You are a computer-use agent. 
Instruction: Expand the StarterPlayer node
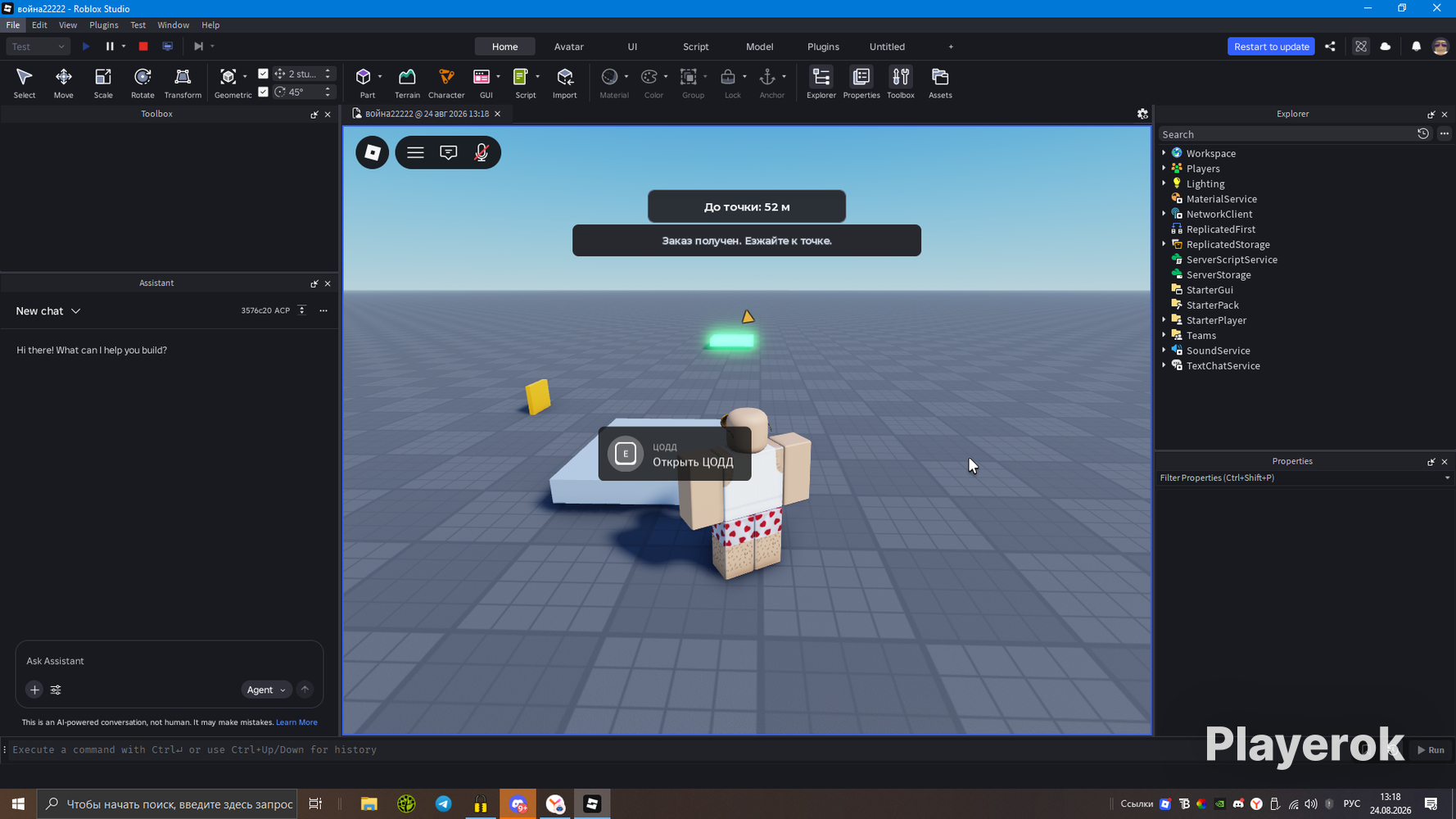coord(1164,319)
